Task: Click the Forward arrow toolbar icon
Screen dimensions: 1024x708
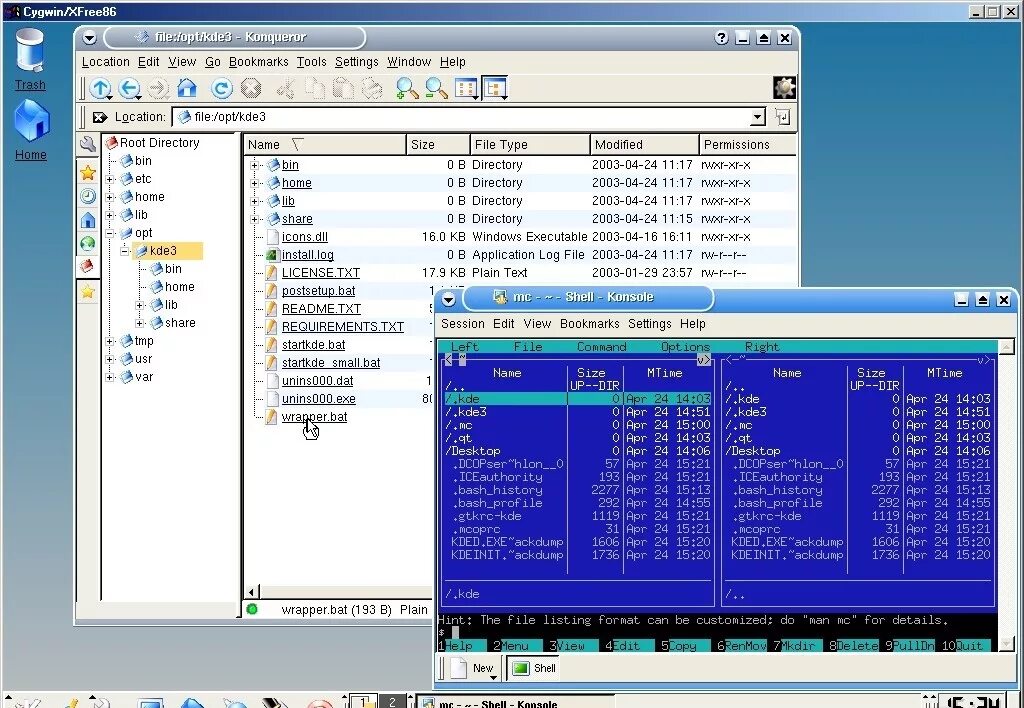Action: pos(157,88)
